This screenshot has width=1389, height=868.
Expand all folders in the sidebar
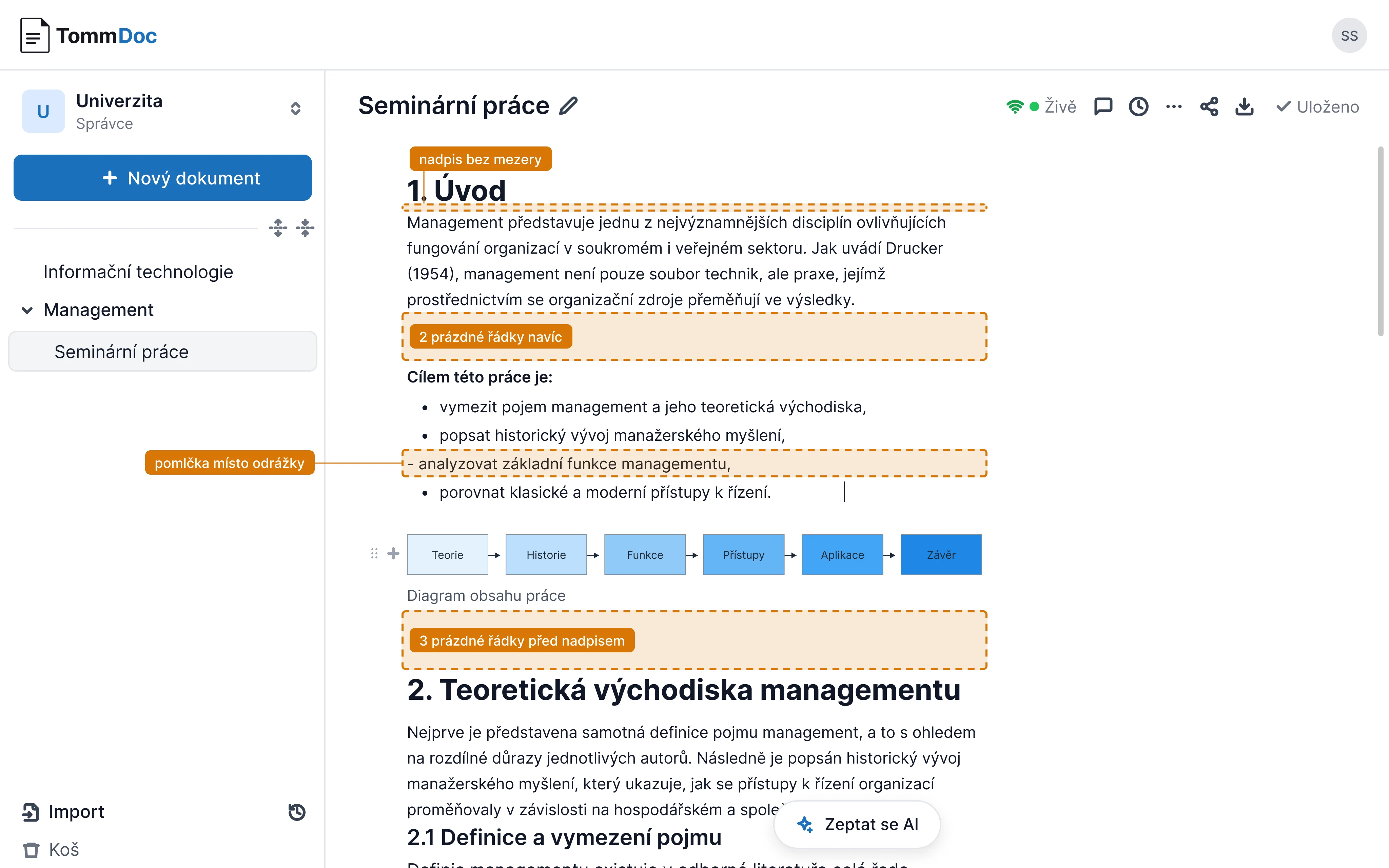[x=278, y=228]
